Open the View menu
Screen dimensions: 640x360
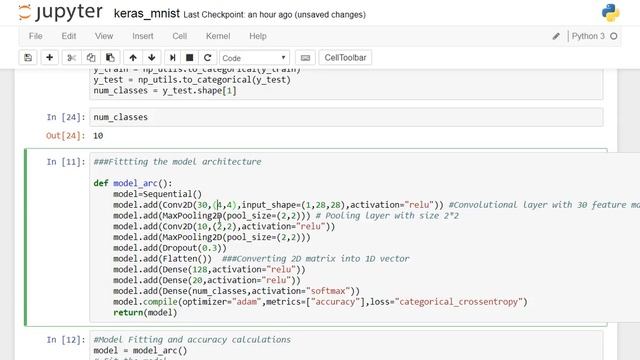104,36
